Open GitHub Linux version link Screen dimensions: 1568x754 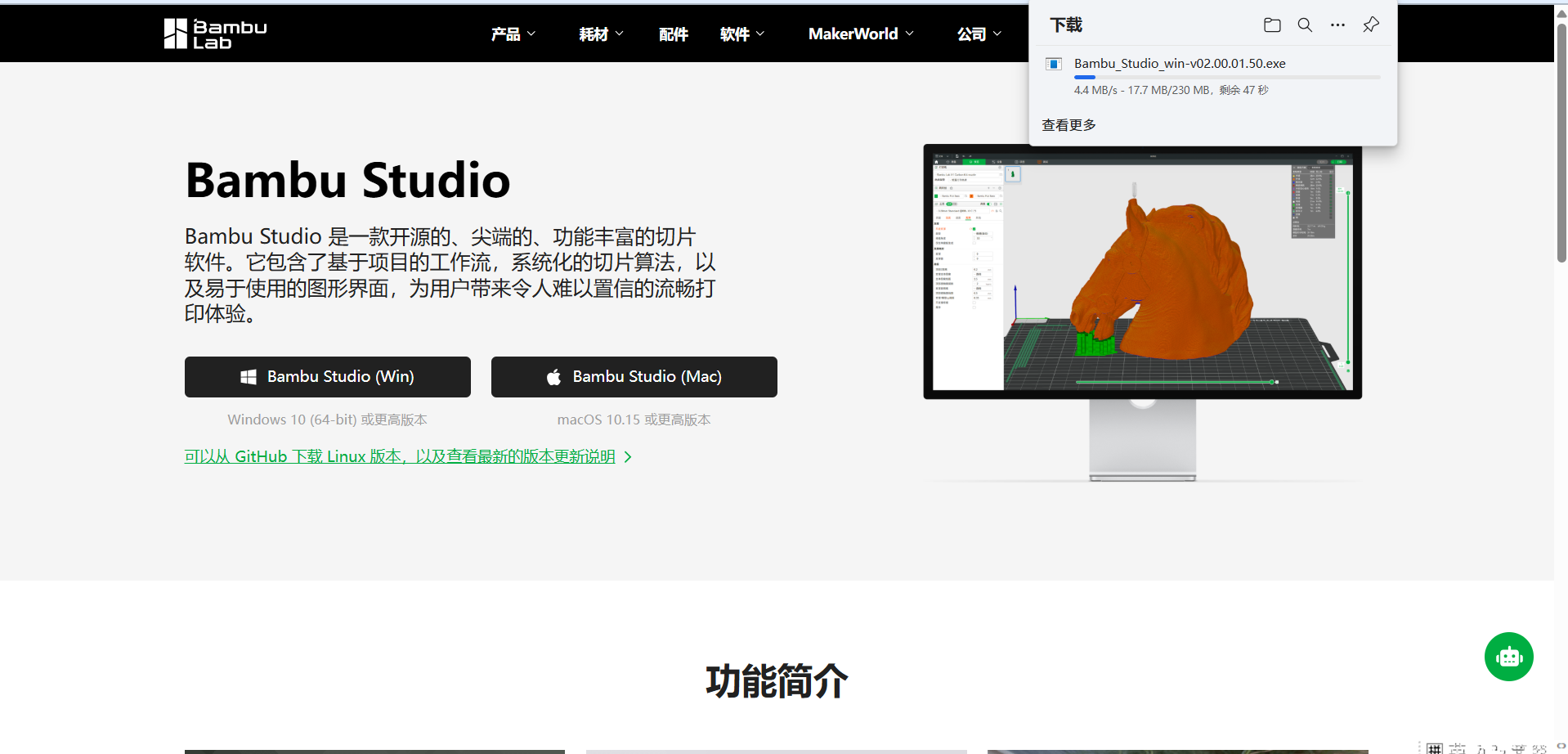(x=400, y=456)
